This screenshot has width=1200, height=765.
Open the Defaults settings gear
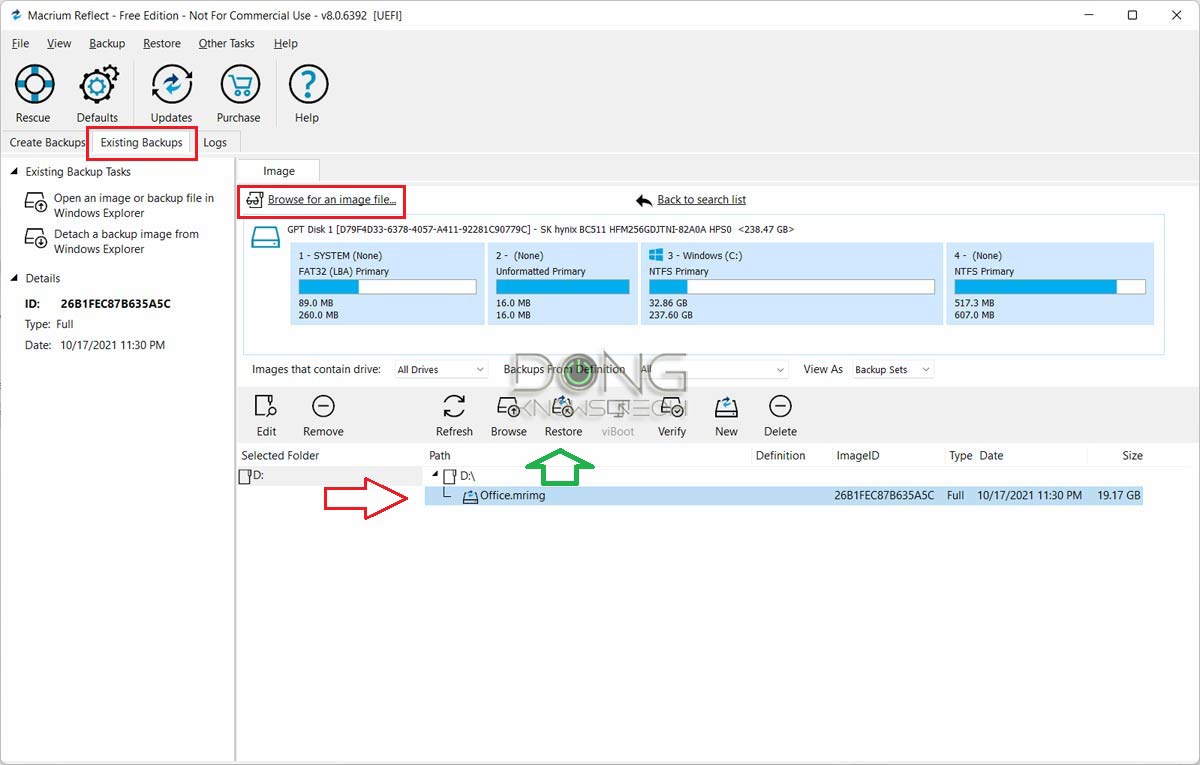(97, 94)
